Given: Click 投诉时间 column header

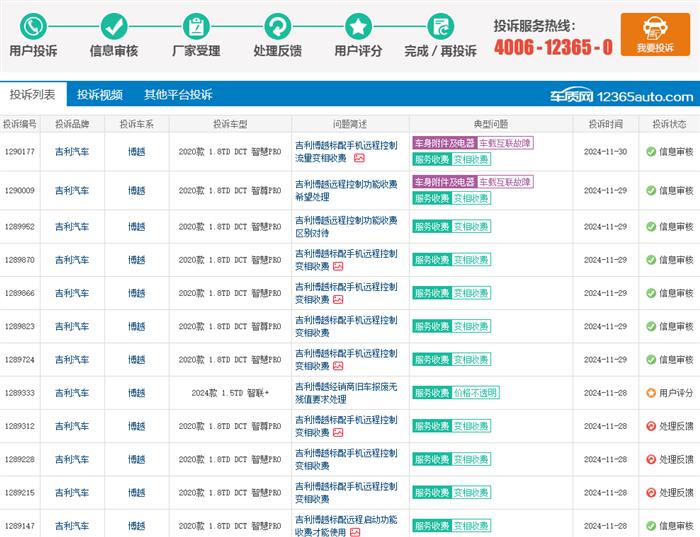Looking at the screenshot, I should click(x=605, y=124).
